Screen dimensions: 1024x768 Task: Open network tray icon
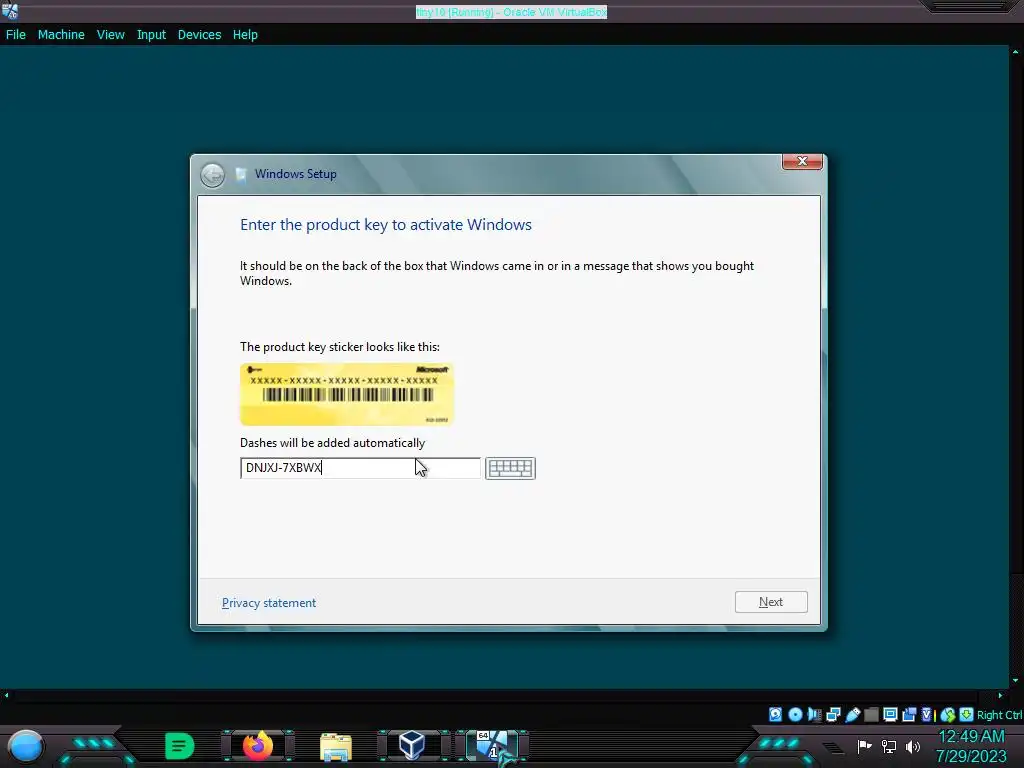click(889, 746)
